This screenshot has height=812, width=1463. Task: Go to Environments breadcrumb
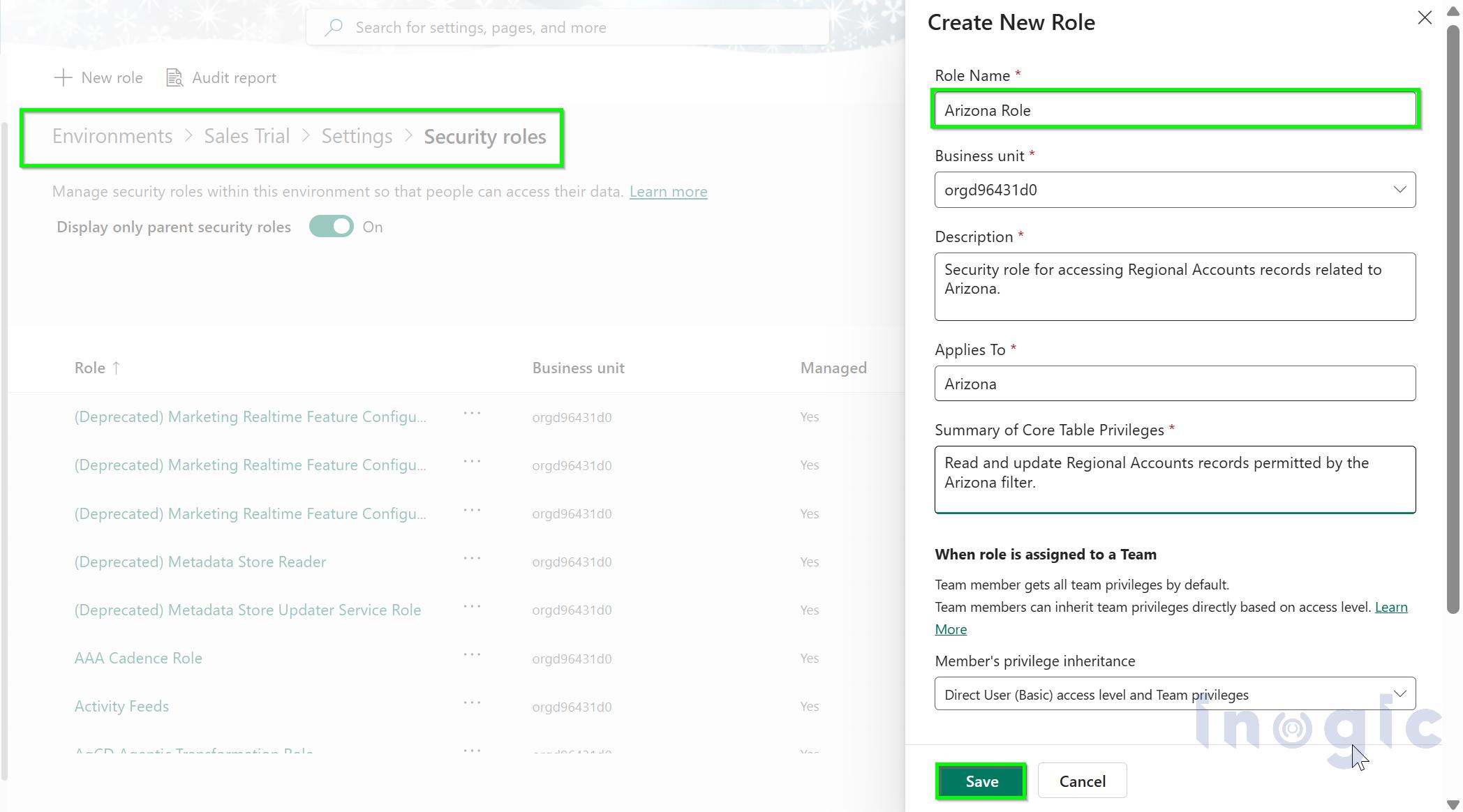[x=112, y=136]
